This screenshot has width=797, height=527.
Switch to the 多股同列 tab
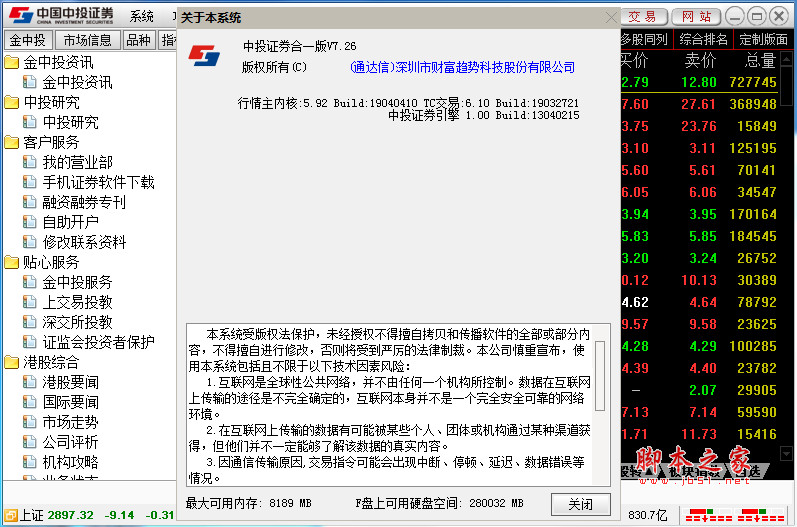[x=644, y=39]
